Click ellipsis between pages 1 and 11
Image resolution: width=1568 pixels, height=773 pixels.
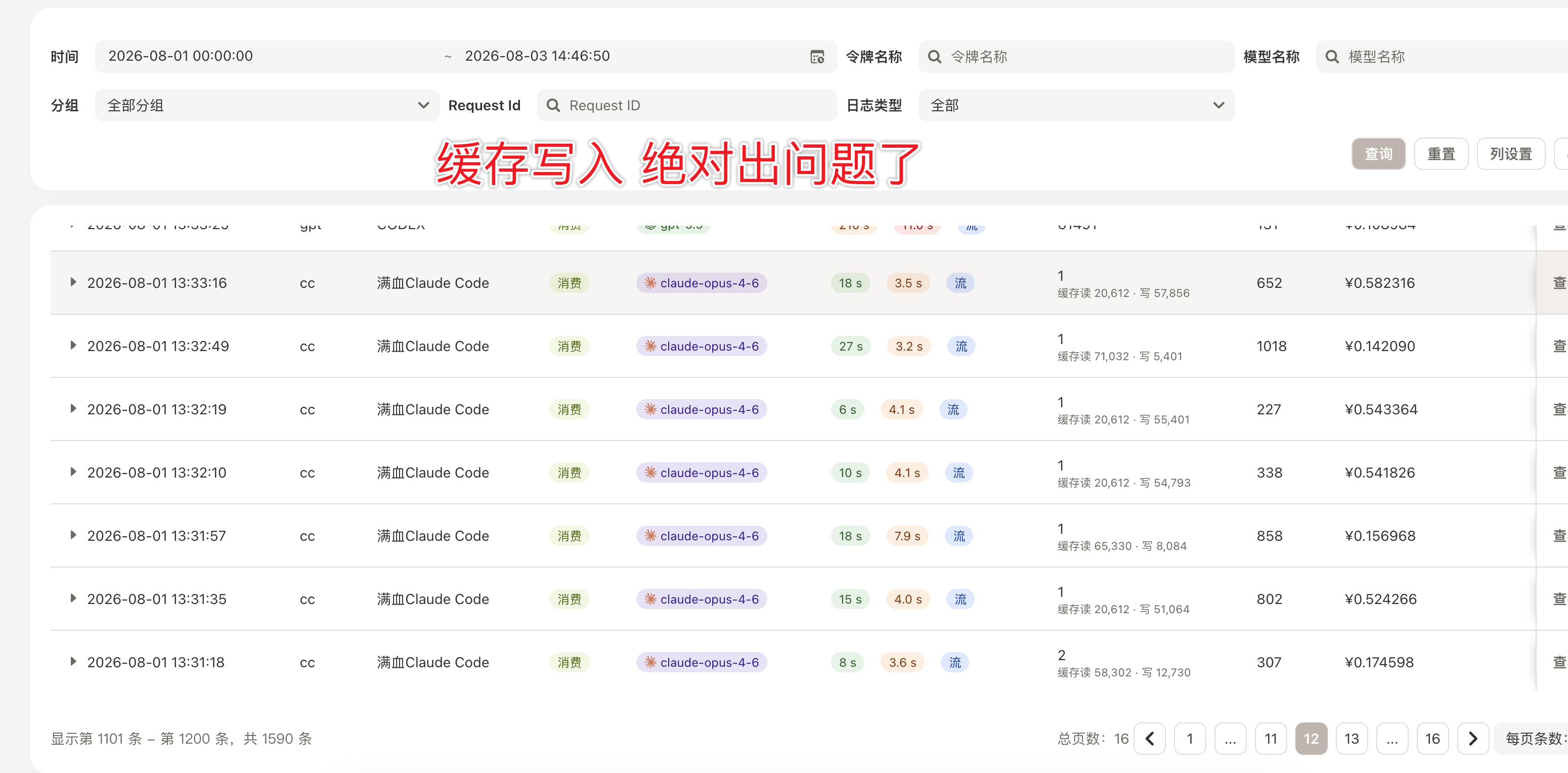(x=1230, y=739)
